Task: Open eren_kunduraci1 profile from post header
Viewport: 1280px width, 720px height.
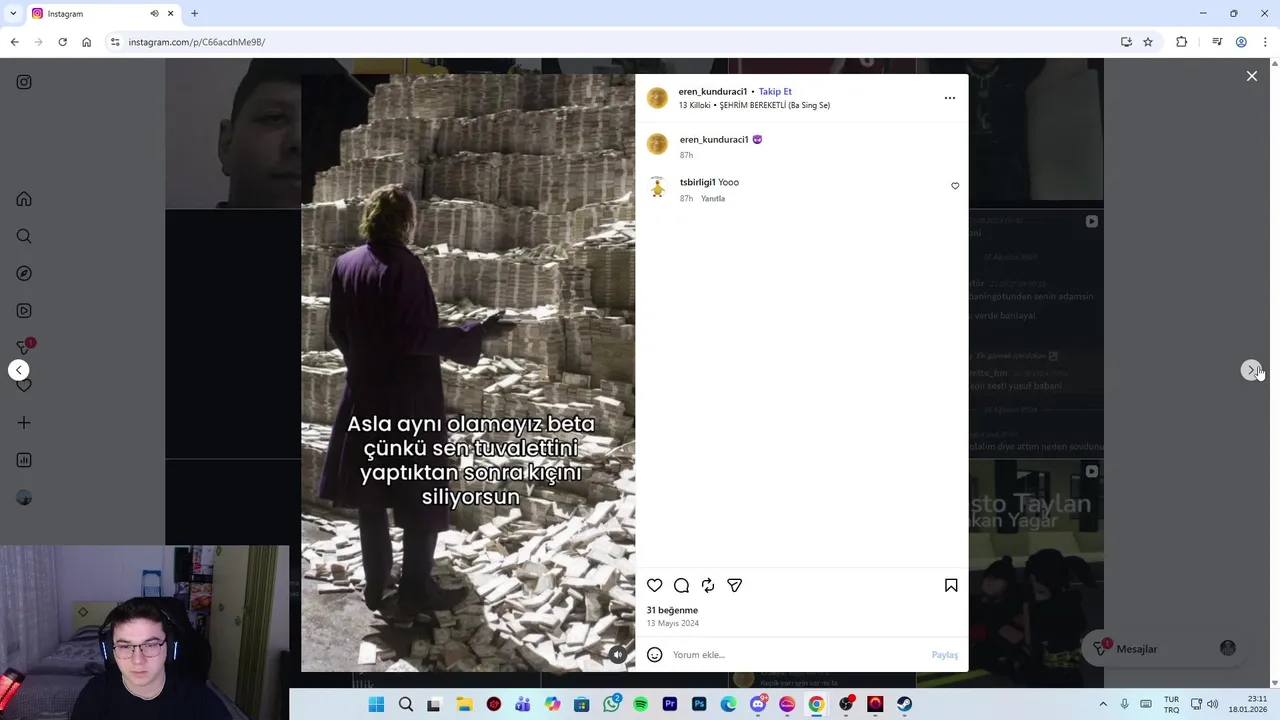Action: tap(713, 92)
